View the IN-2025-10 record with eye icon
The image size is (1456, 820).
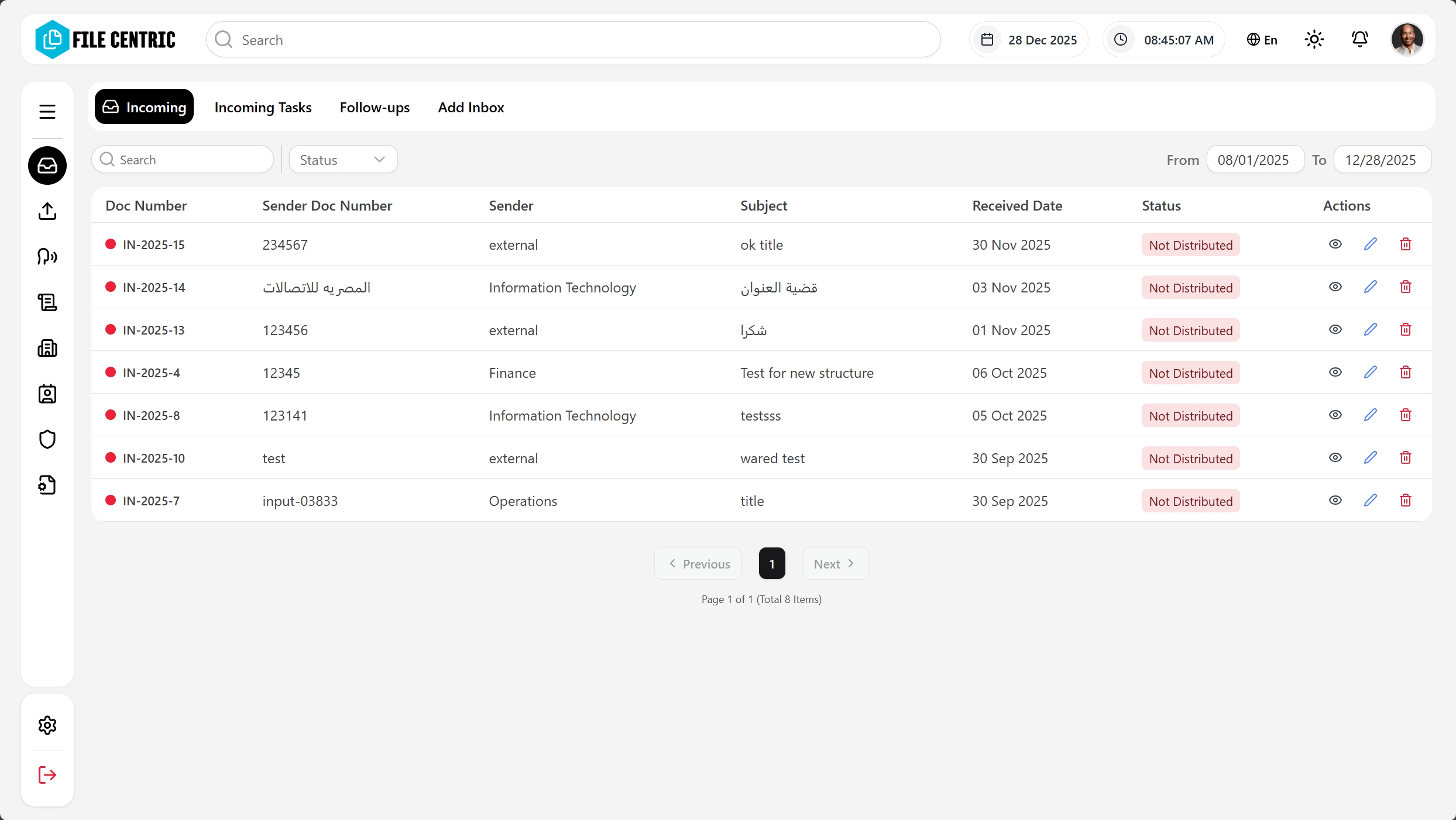click(1335, 458)
